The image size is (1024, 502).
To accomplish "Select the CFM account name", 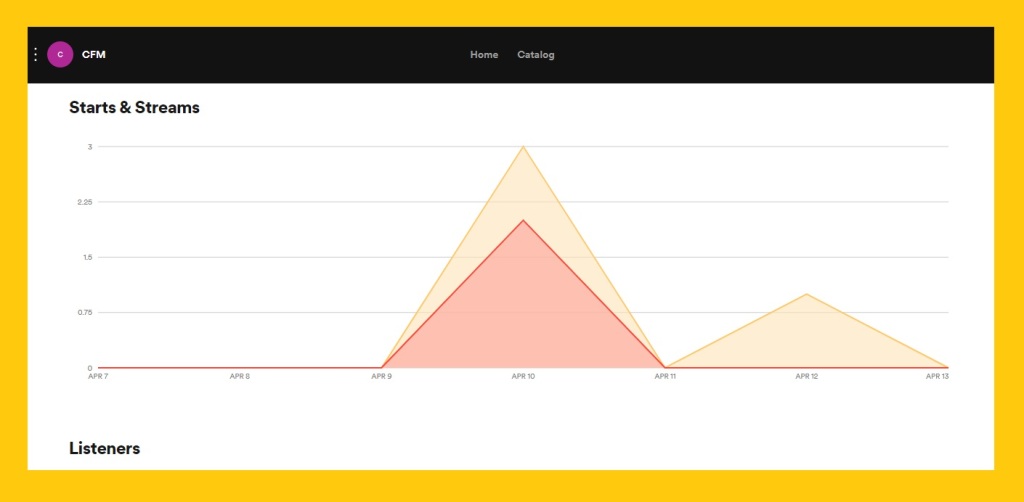I will pos(94,55).
